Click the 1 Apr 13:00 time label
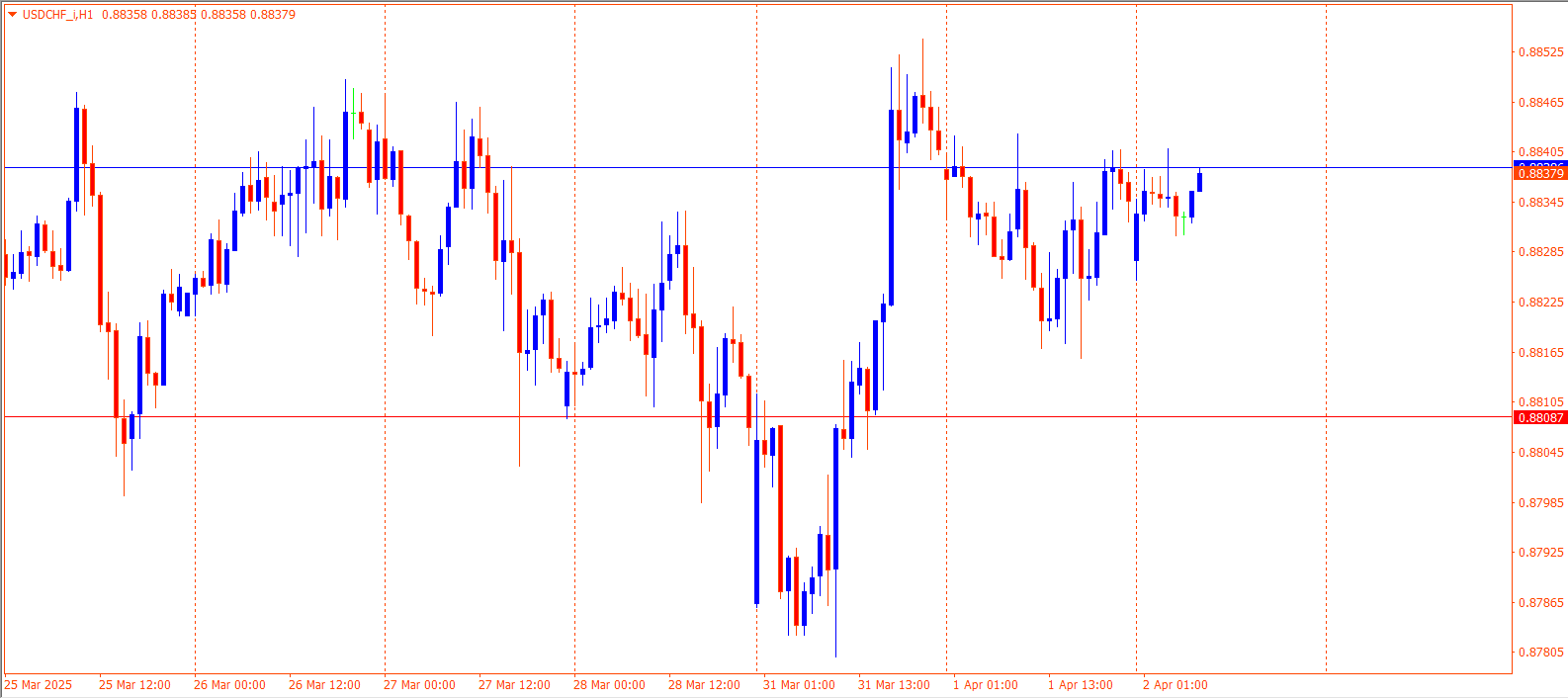 (x=1081, y=685)
